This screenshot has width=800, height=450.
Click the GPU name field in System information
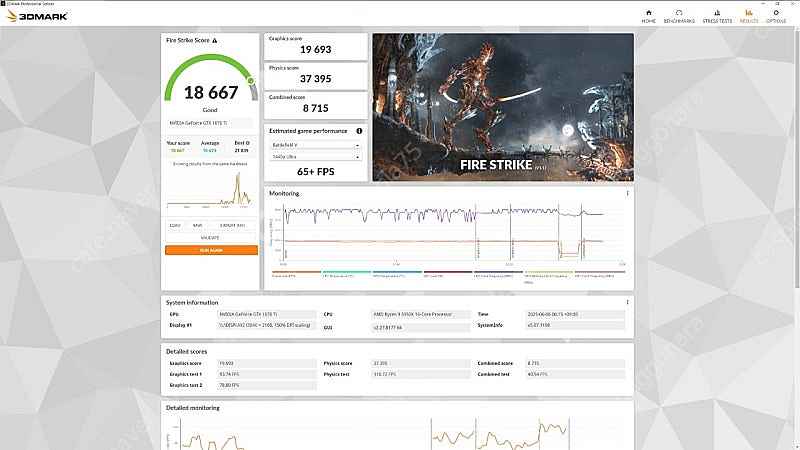(266, 314)
